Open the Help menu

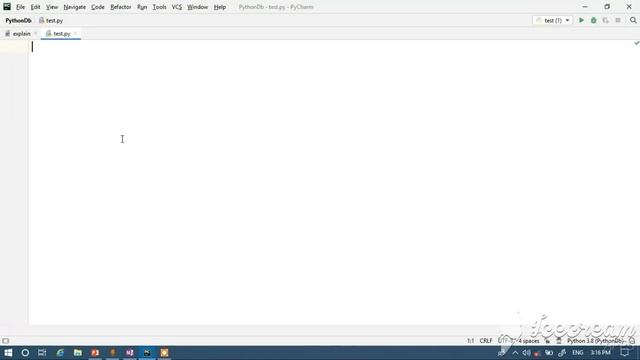220,7
